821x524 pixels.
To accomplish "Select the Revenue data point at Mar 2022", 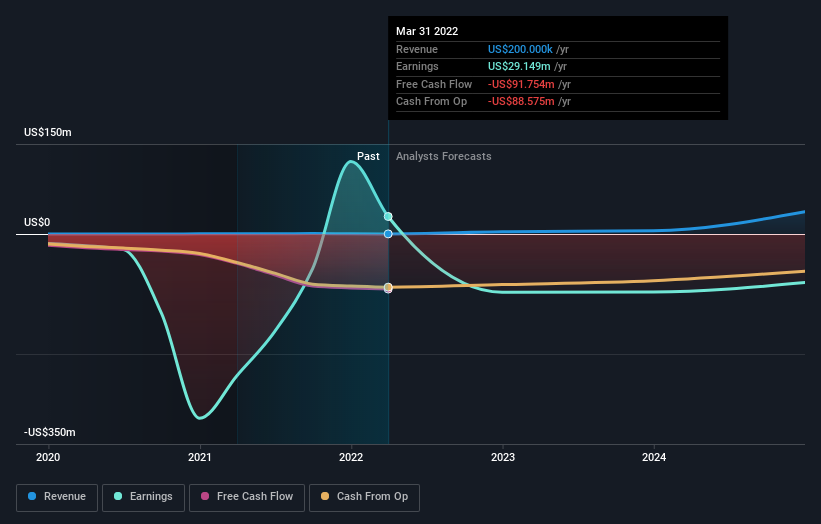I will (388, 234).
